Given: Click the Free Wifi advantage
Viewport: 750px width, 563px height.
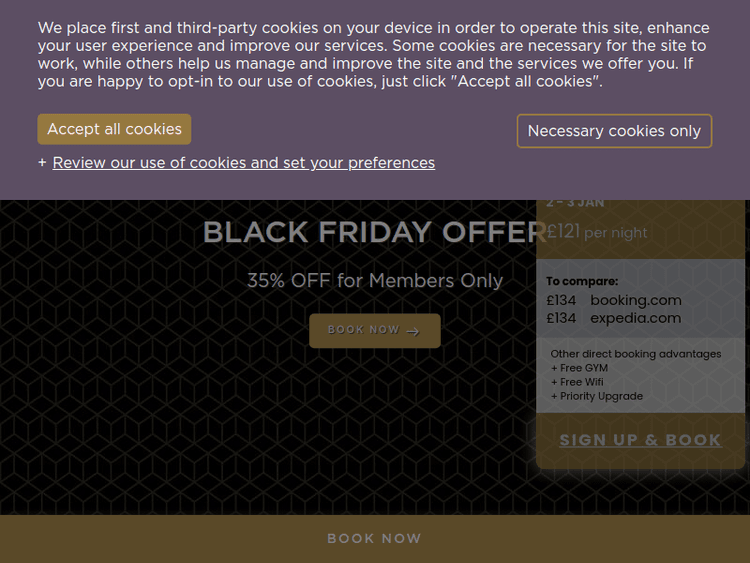Looking at the screenshot, I should [581, 382].
